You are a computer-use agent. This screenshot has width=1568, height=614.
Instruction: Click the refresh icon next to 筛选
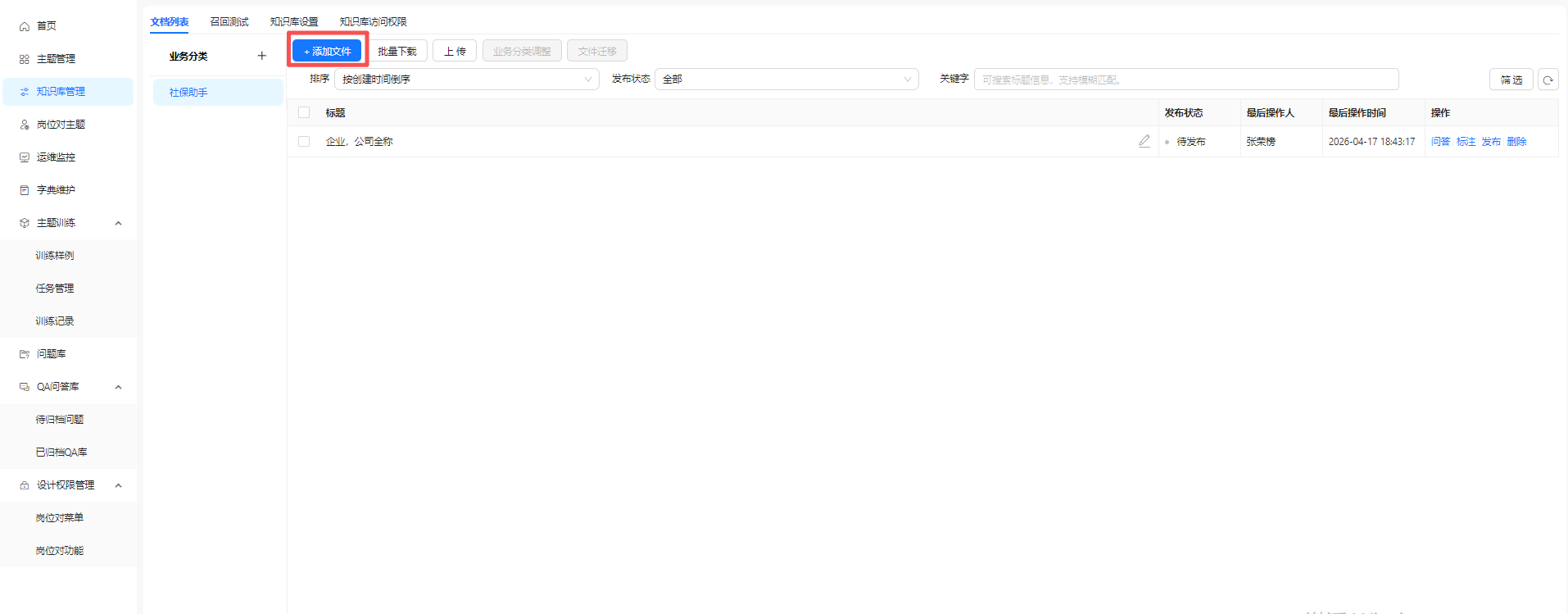point(1548,80)
